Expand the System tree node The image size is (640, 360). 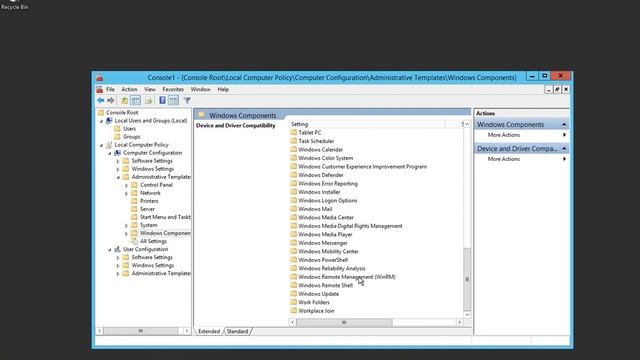(127, 225)
